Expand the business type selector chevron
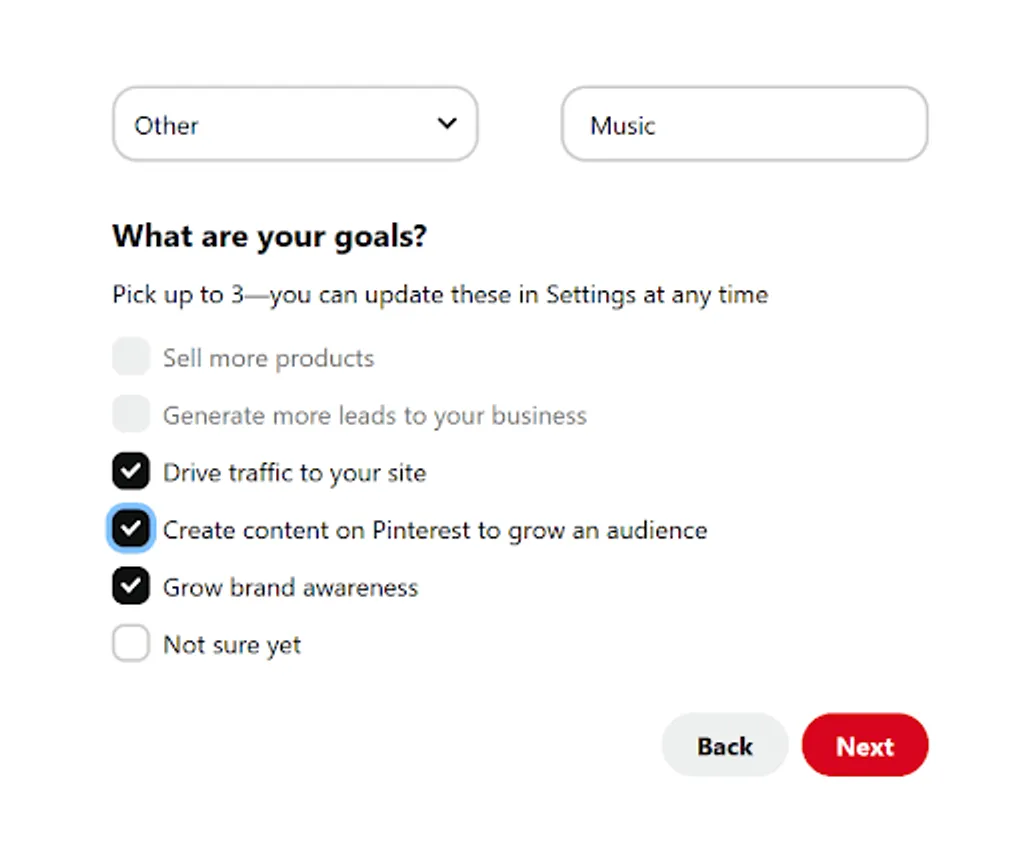This screenshot has height=860, width=1024. [x=447, y=124]
